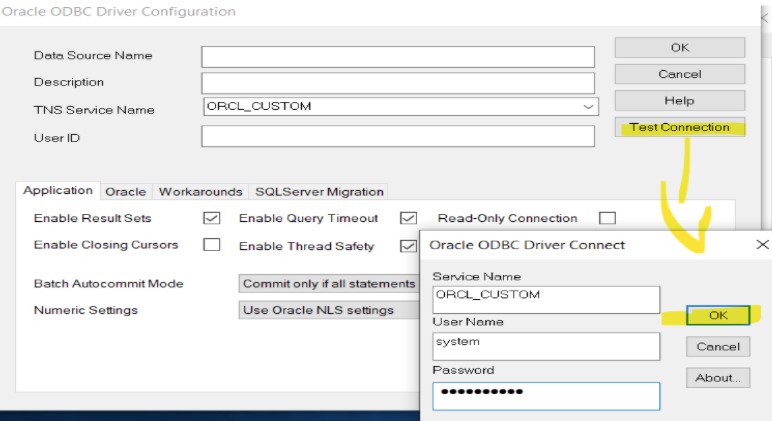Click the Test Connection button
Image resolution: width=772 pixels, height=421 pixels.
679,128
